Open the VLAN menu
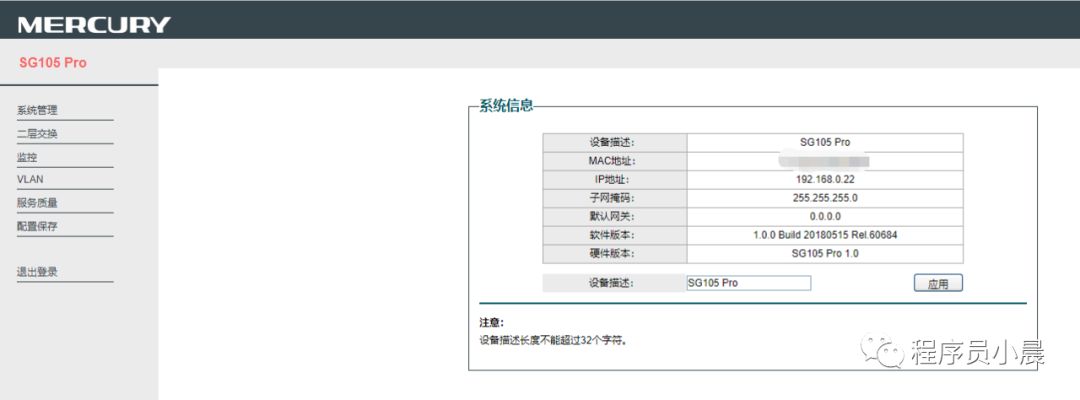The image size is (1080, 400). (x=30, y=179)
